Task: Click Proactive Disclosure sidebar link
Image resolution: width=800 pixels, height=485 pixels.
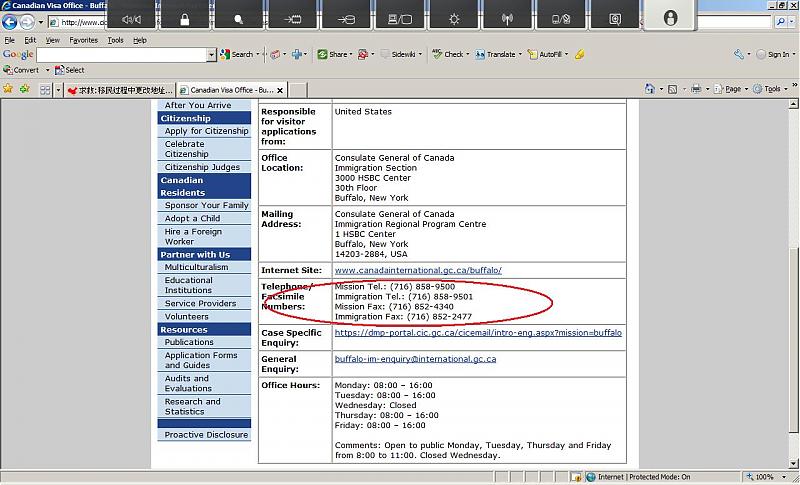Action: coord(206,435)
